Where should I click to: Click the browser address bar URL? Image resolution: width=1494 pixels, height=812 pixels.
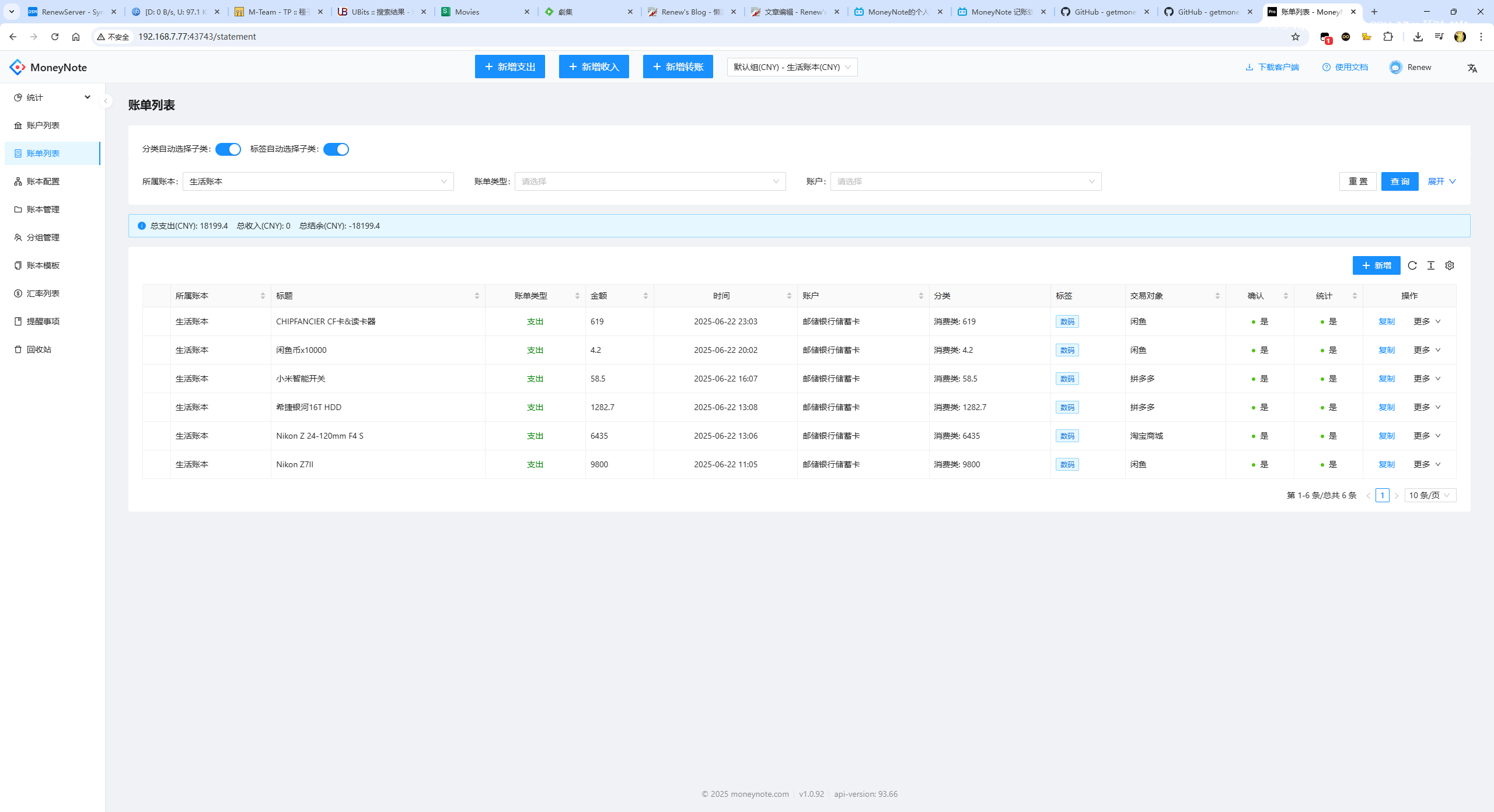coord(197,37)
